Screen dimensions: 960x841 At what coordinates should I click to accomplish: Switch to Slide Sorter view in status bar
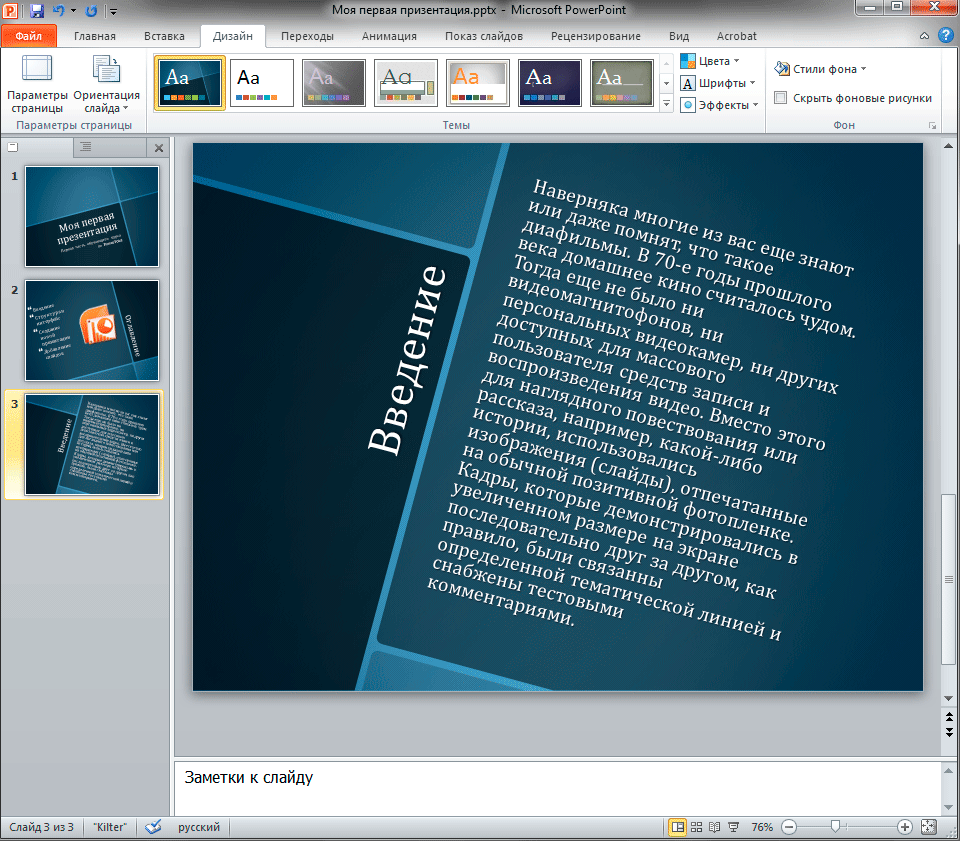point(696,827)
